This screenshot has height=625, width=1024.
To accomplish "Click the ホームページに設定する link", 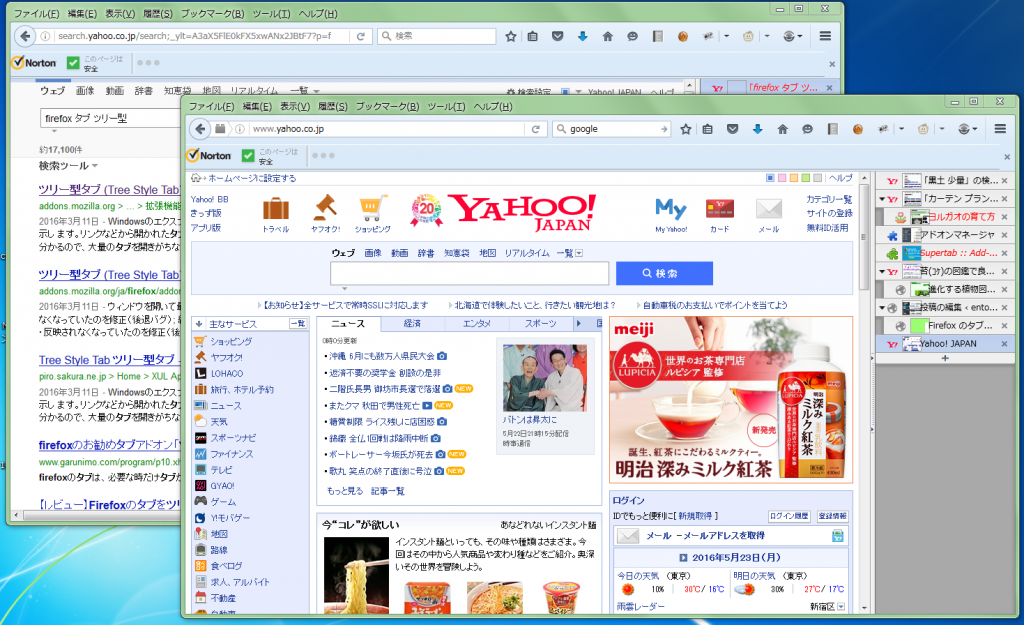I will (x=252, y=178).
